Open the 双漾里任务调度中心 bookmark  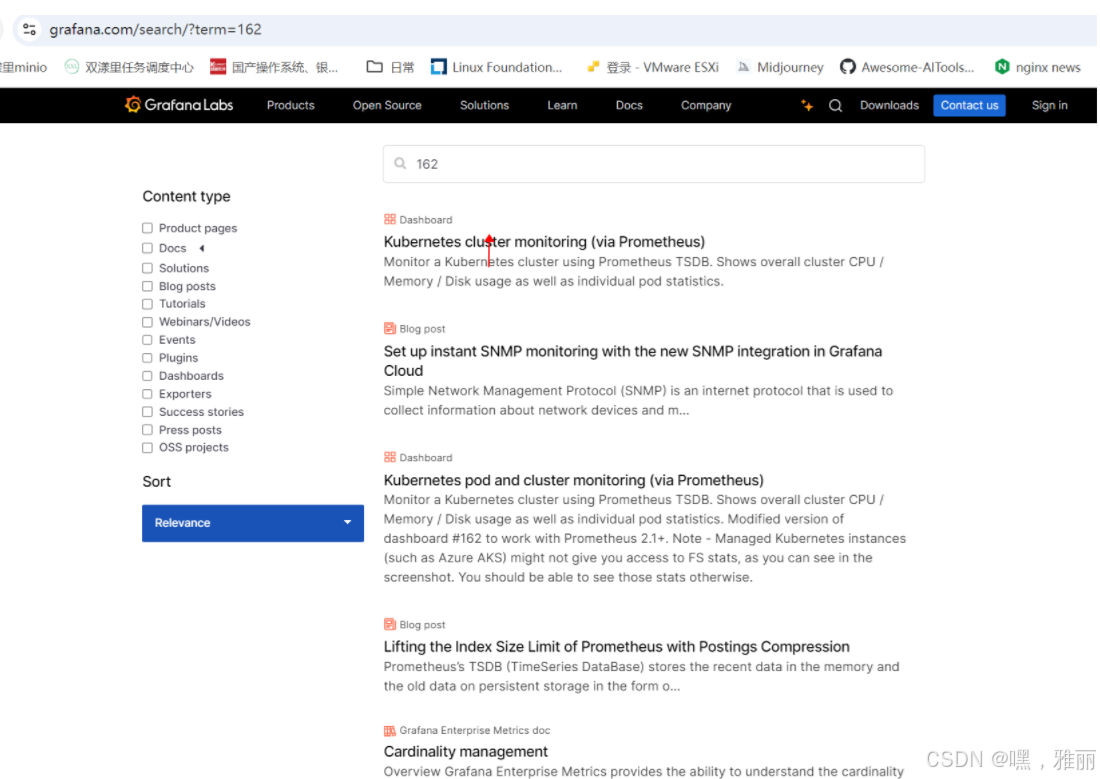tap(129, 67)
